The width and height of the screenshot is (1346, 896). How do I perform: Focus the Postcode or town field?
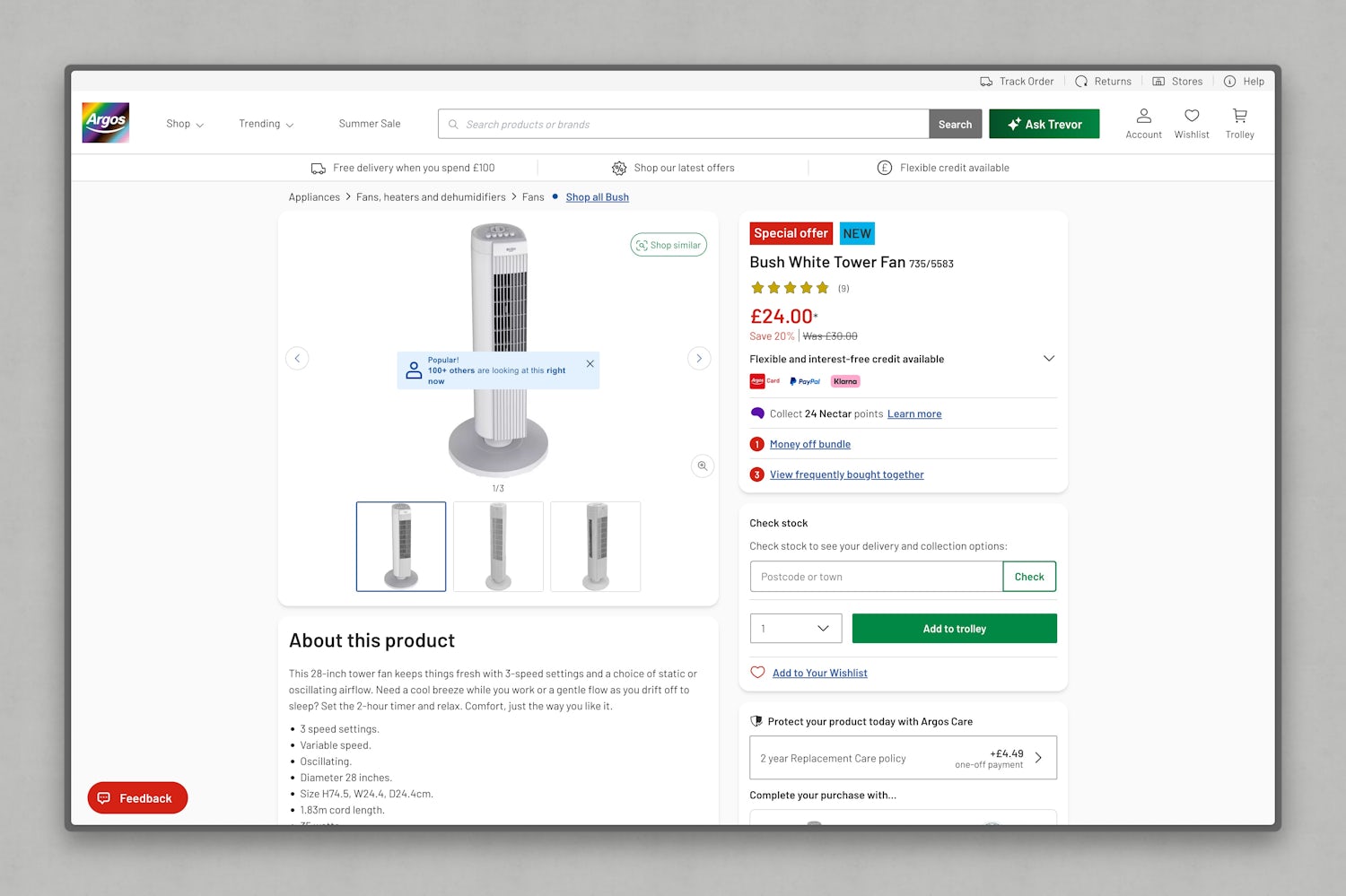coord(877,577)
